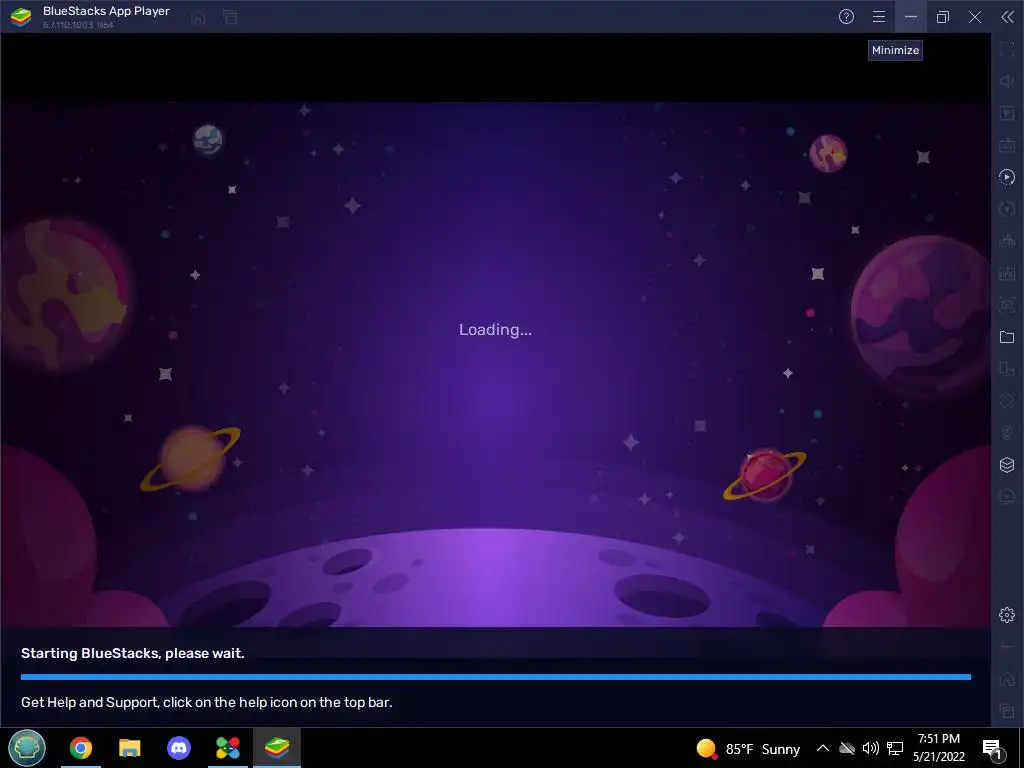1024x768 pixels.
Task: Toggle Eco mode gauge icon in the sidebar
Action: [1007, 497]
